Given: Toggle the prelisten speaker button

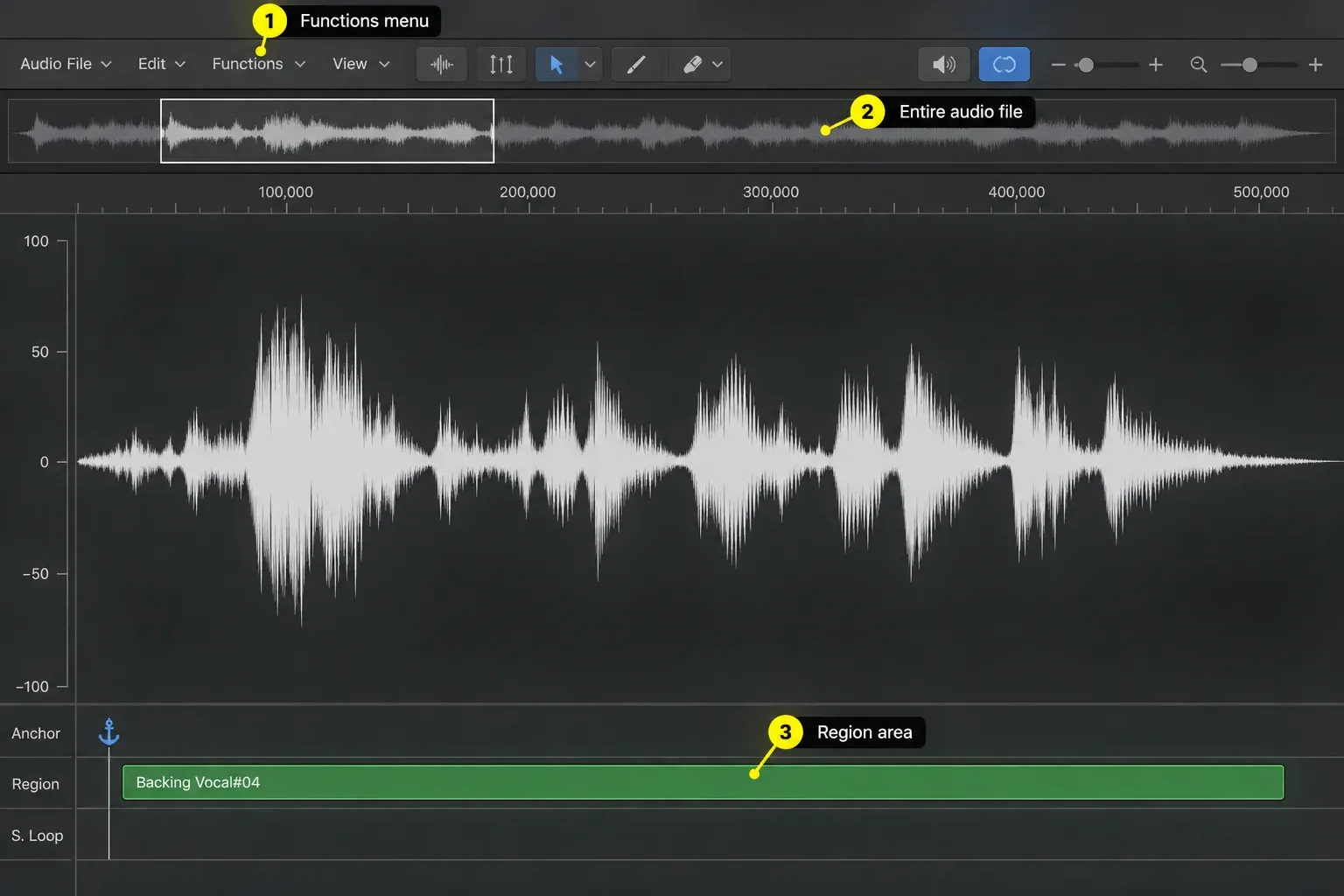Looking at the screenshot, I should pyautogui.click(x=943, y=64).
